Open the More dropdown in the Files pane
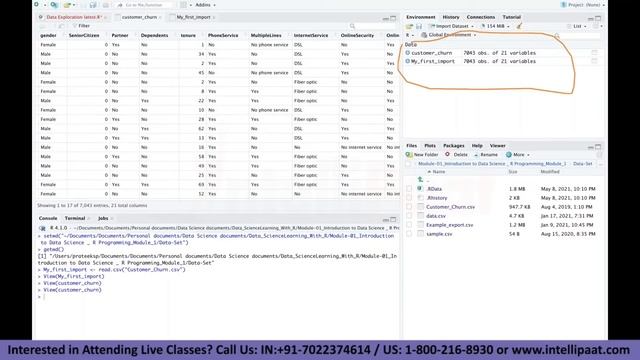 pos(518,155)
